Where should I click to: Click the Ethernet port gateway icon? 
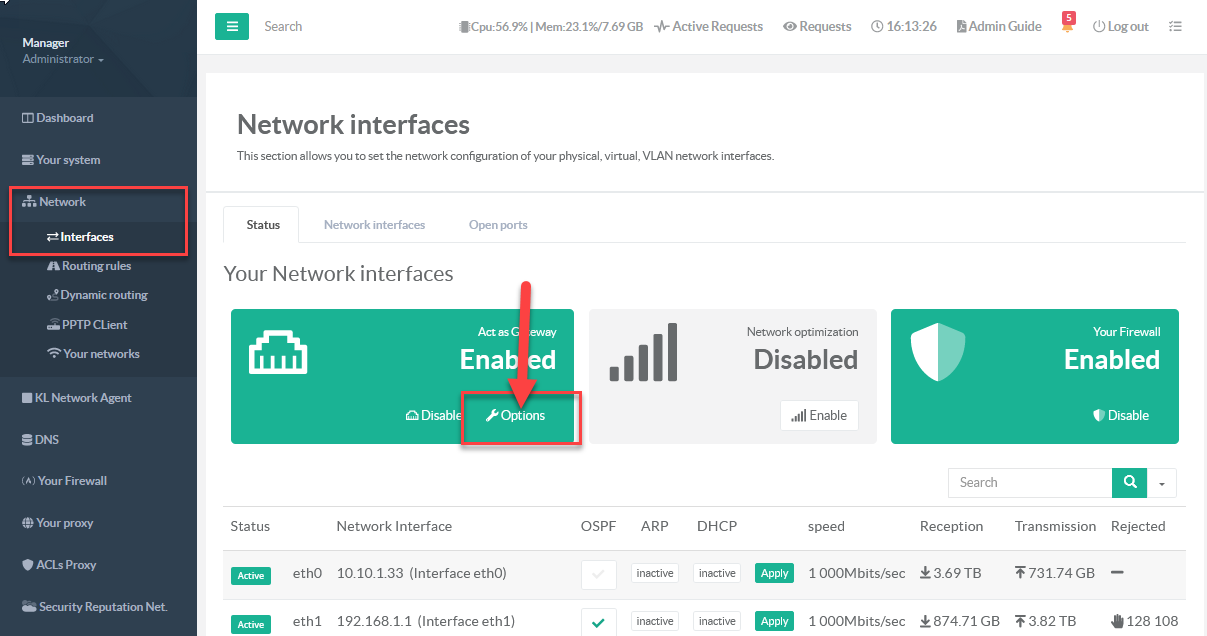(x=278, y=353)
